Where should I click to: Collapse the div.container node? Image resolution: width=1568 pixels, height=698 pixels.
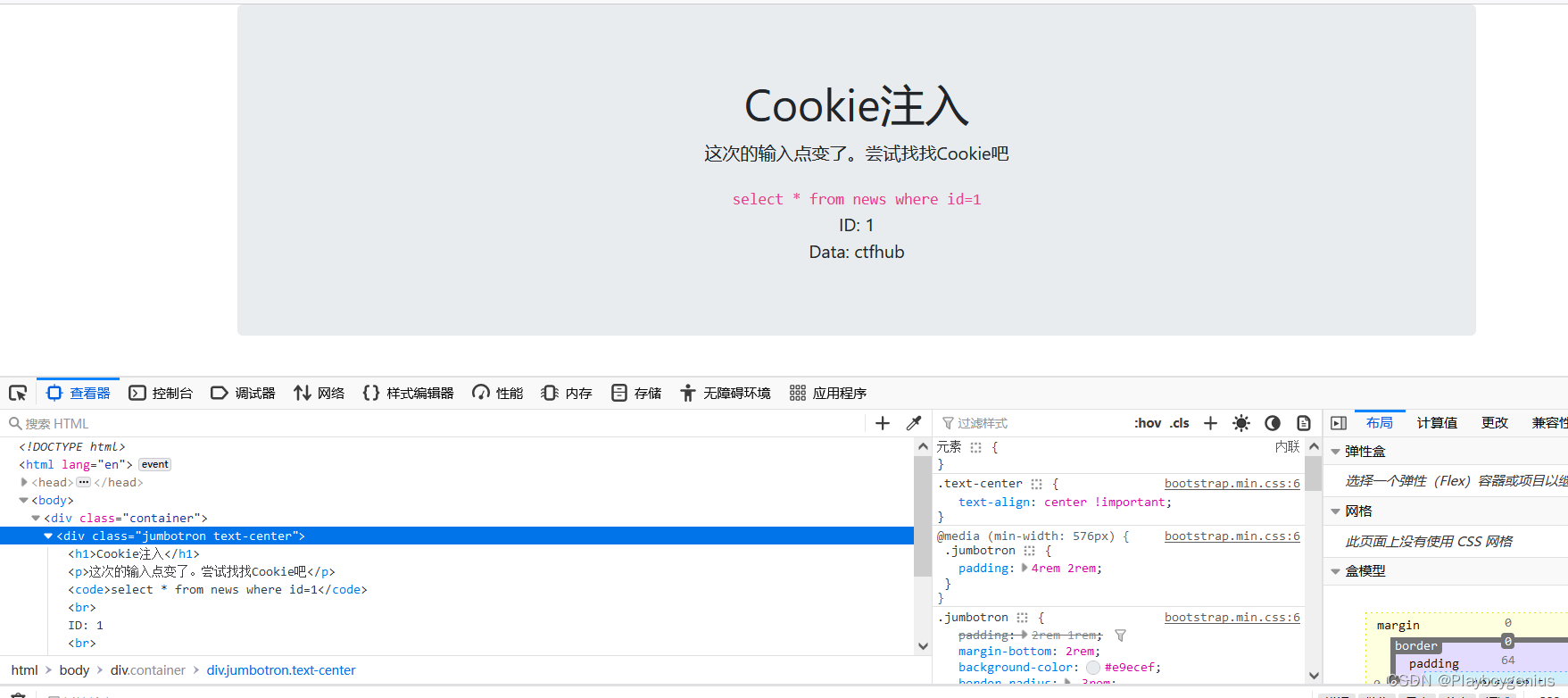36,518
